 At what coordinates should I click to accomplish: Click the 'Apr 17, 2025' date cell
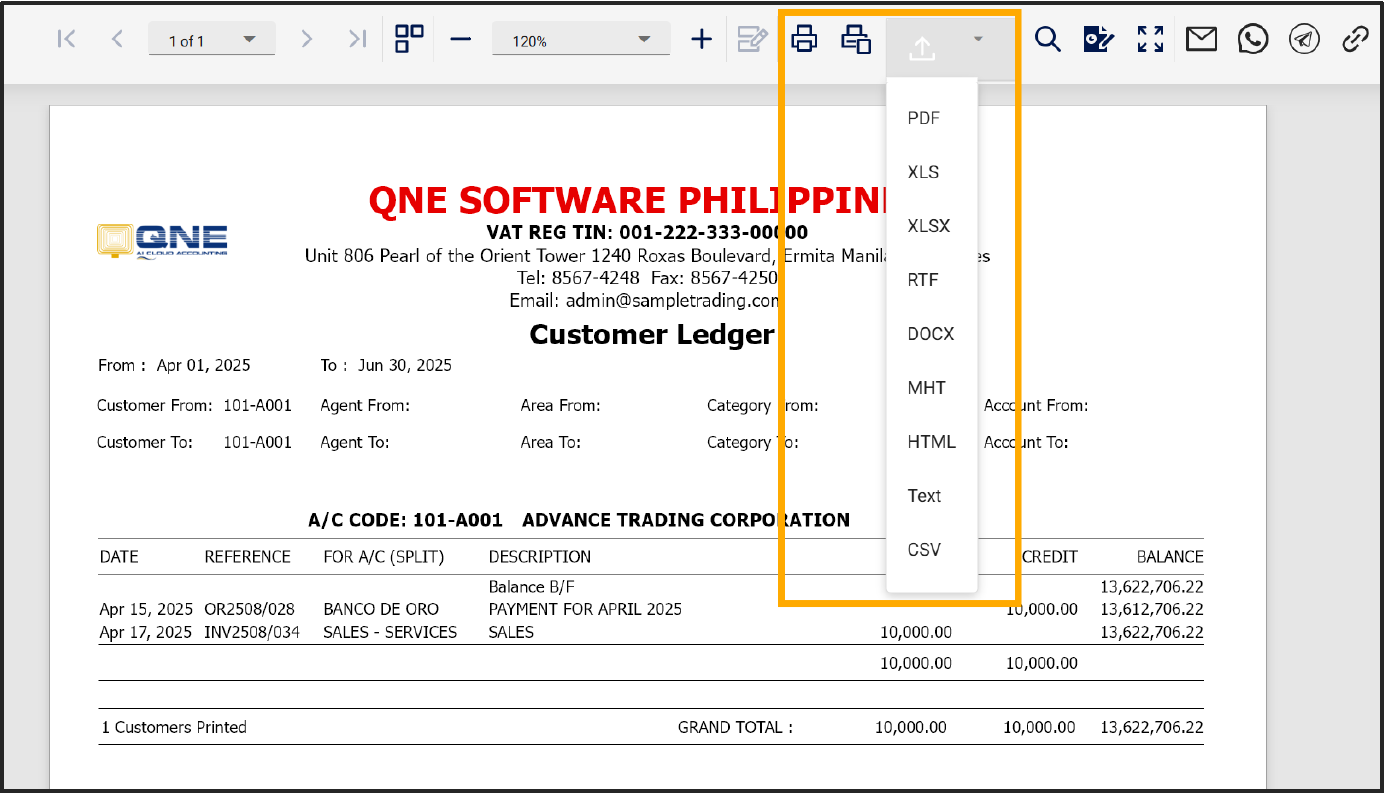[146, 632]
